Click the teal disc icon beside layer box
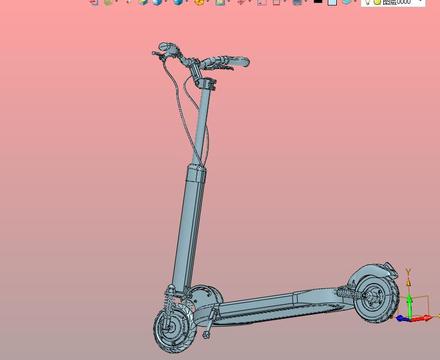 (x=347, y=2)
